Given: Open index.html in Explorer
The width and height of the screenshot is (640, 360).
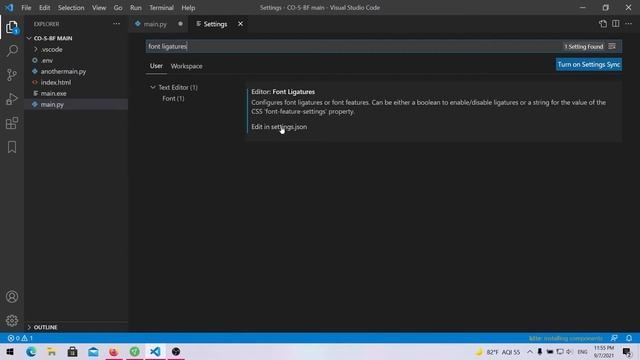Looking at the screenshot, I should click(x=56, y=82).
